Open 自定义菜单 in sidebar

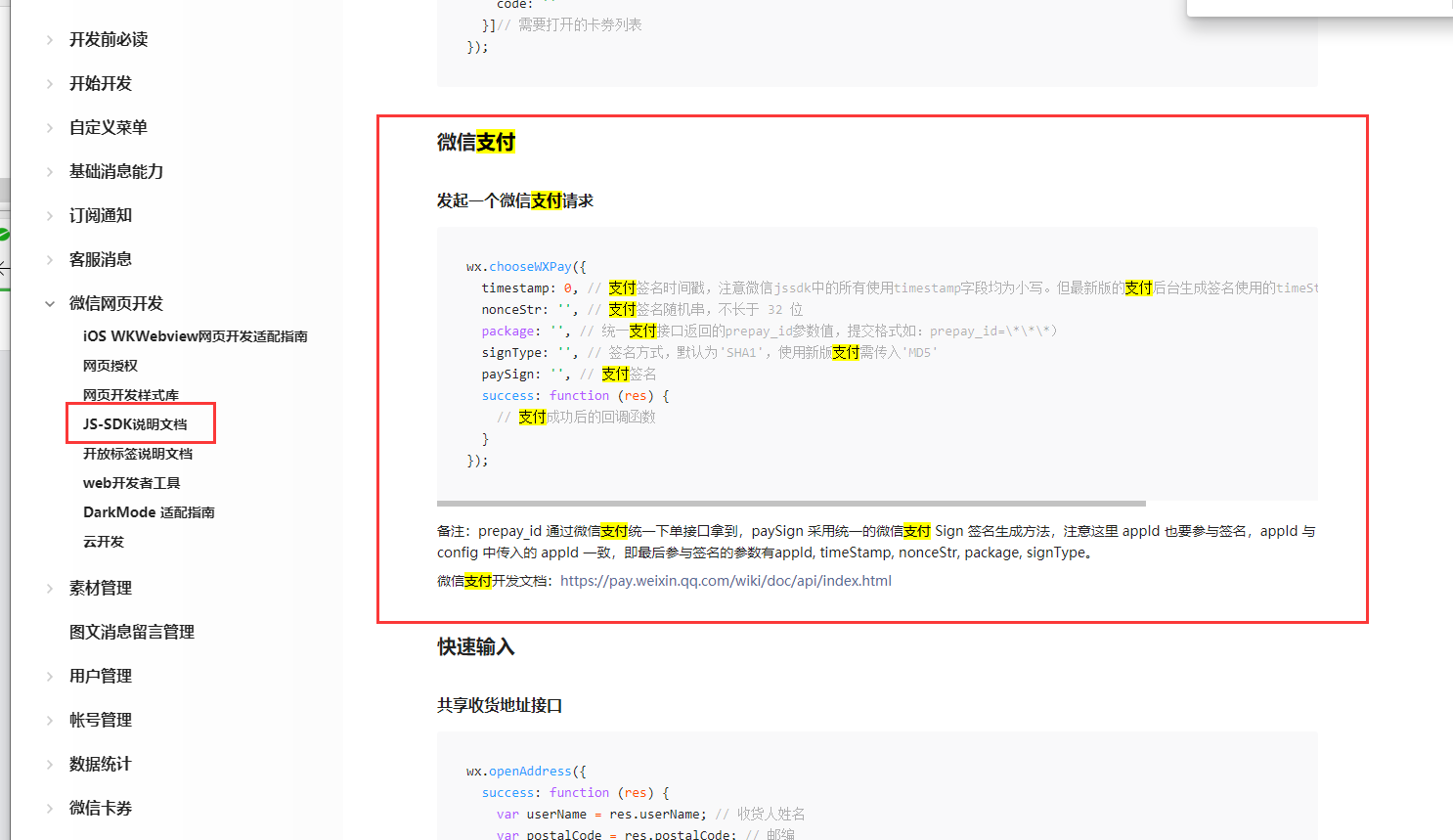tap(109, 127)
